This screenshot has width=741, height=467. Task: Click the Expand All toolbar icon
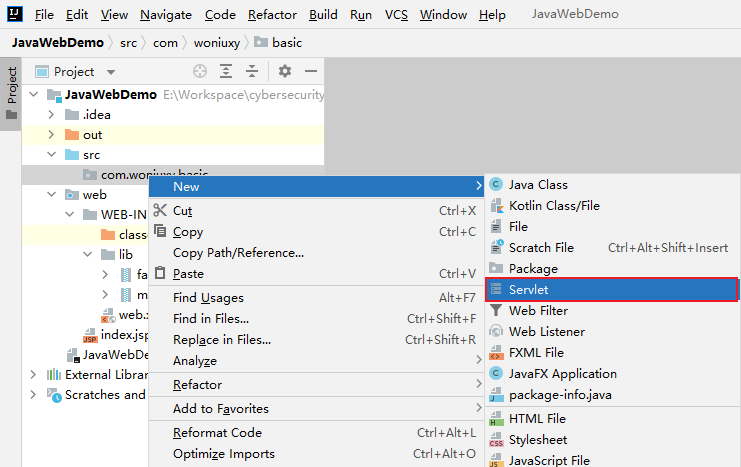click(x=226, y=71)
